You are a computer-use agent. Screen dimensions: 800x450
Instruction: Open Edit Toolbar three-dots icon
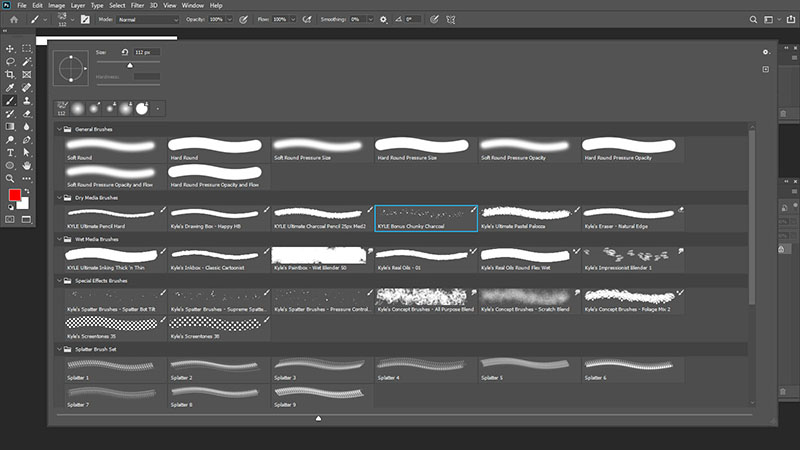pyautogui.click(x=27, y=179)
